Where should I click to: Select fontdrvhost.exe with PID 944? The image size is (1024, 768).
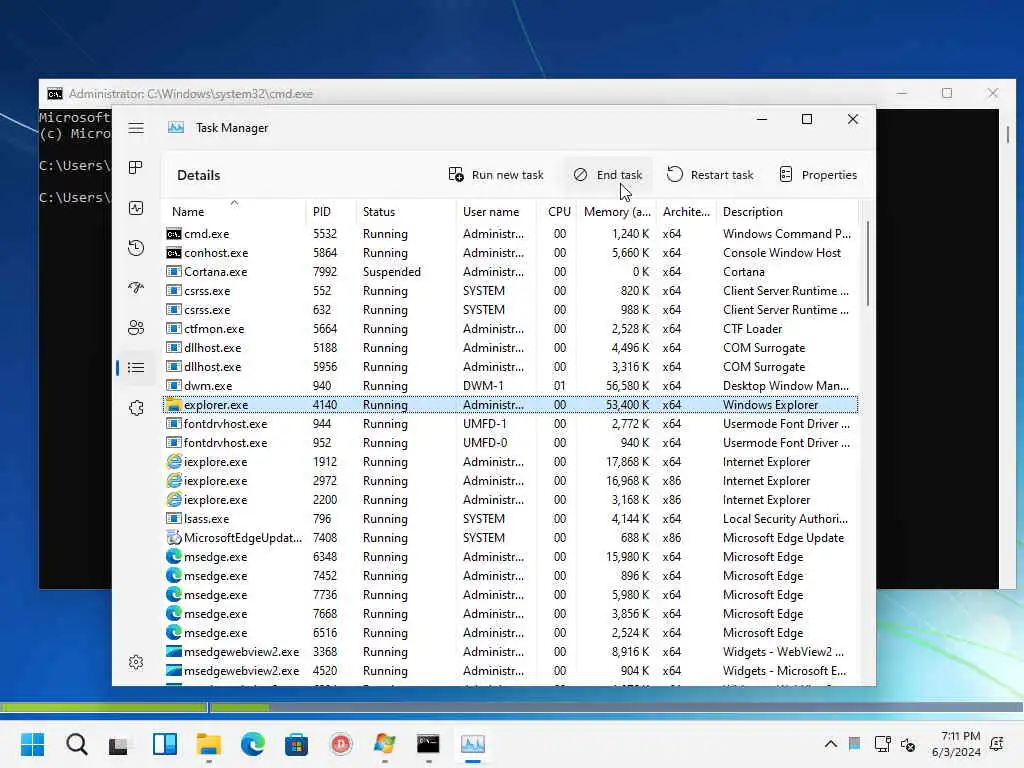510,424
